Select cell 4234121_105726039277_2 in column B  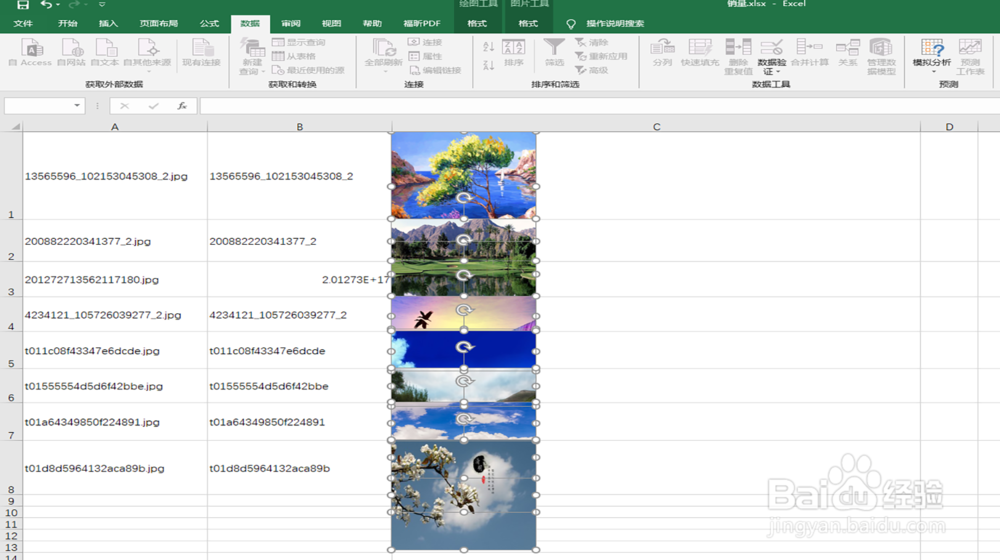pos(299,315)
